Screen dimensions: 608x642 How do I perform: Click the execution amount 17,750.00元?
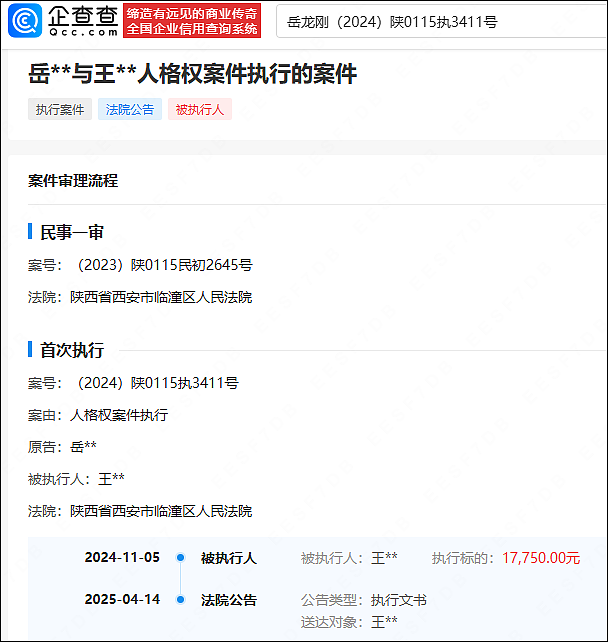click(x=541, y=558)
